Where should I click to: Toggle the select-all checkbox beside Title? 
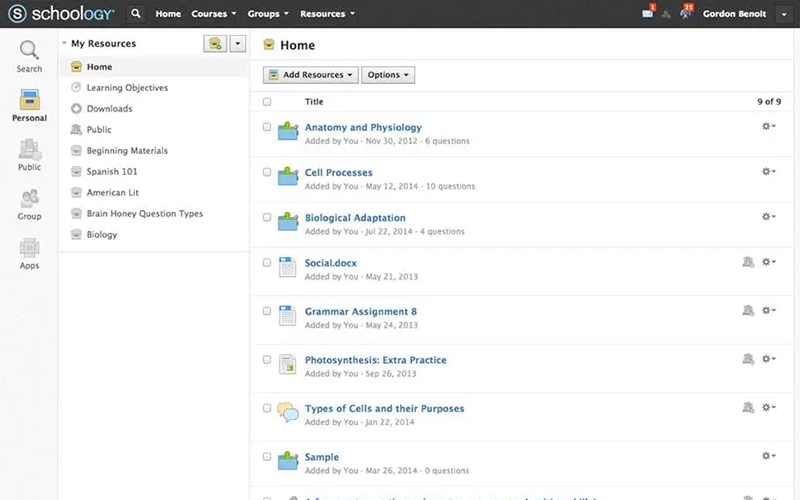[267, 102]
